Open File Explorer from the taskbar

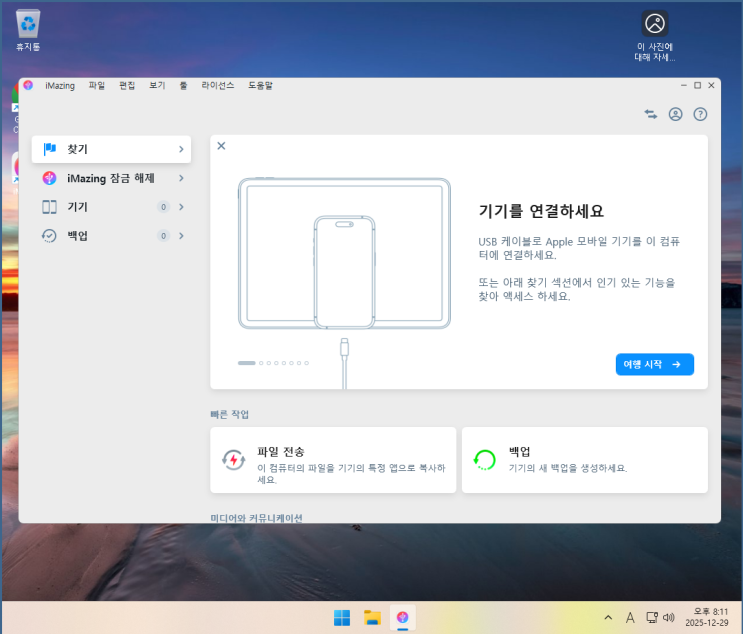coord(372,617)
